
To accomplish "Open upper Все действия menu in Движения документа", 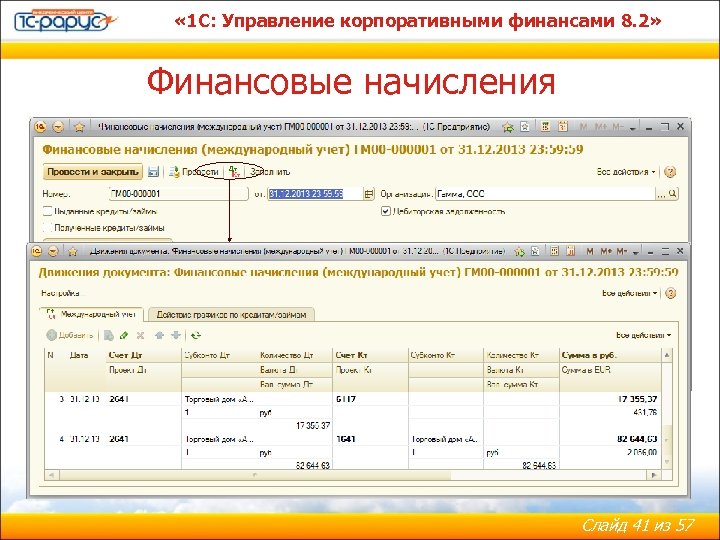I will click(630, 293).
